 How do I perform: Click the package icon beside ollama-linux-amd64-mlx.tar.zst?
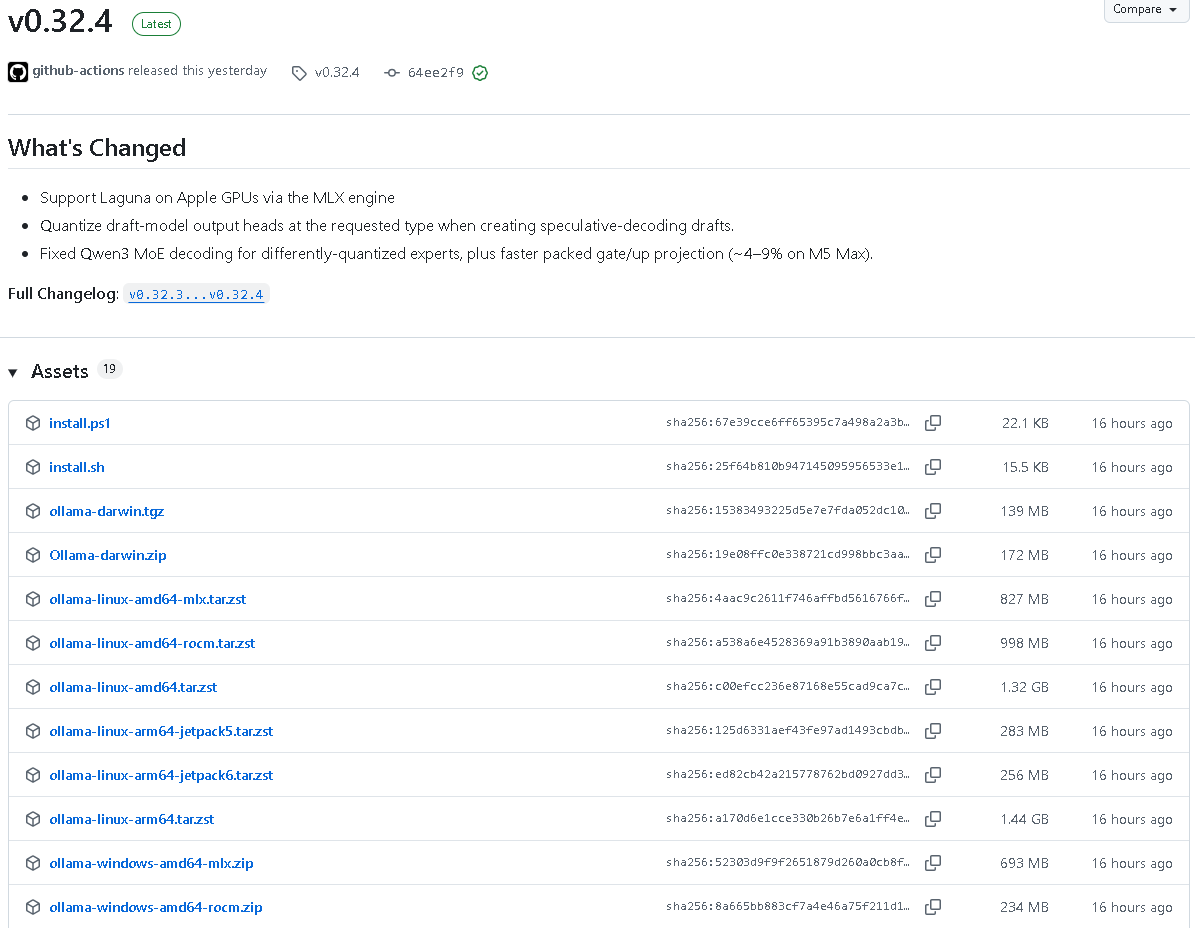click(x=33, y=600)
